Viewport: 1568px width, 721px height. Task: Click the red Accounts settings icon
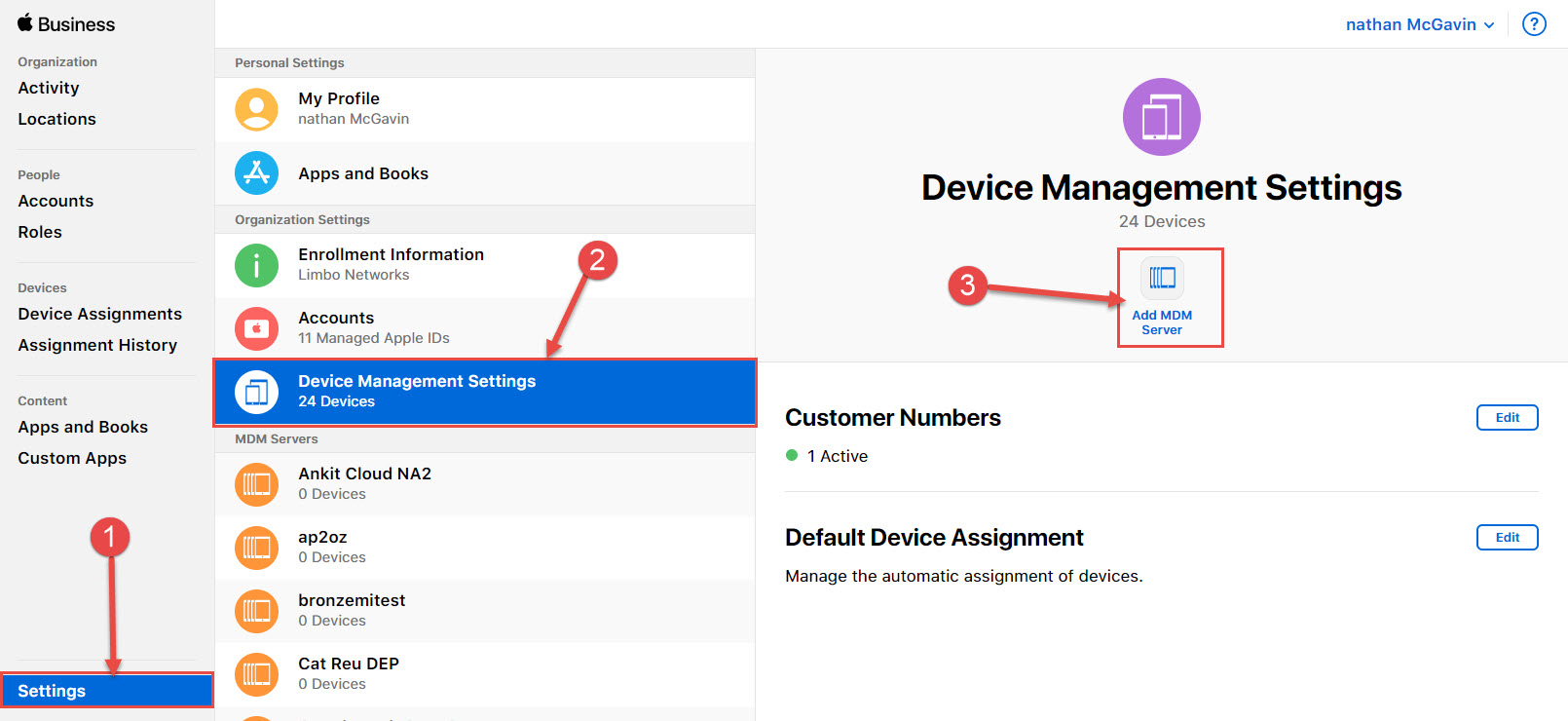click(x=256, y=328)
